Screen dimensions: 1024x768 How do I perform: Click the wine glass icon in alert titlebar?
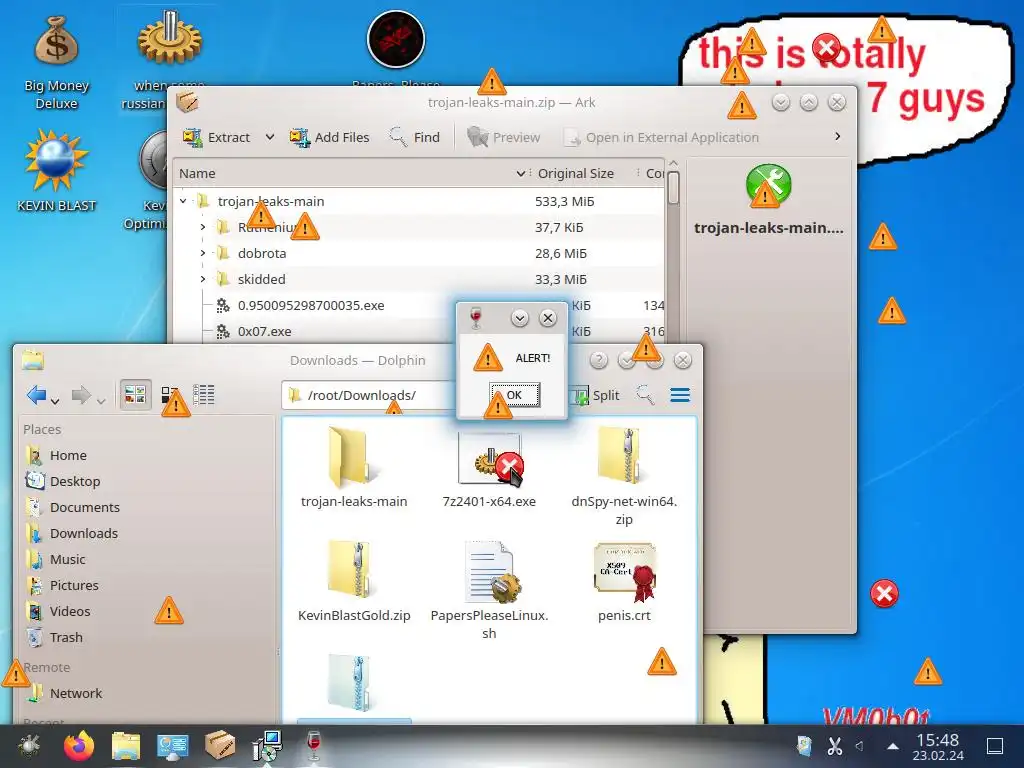point(475,318)
